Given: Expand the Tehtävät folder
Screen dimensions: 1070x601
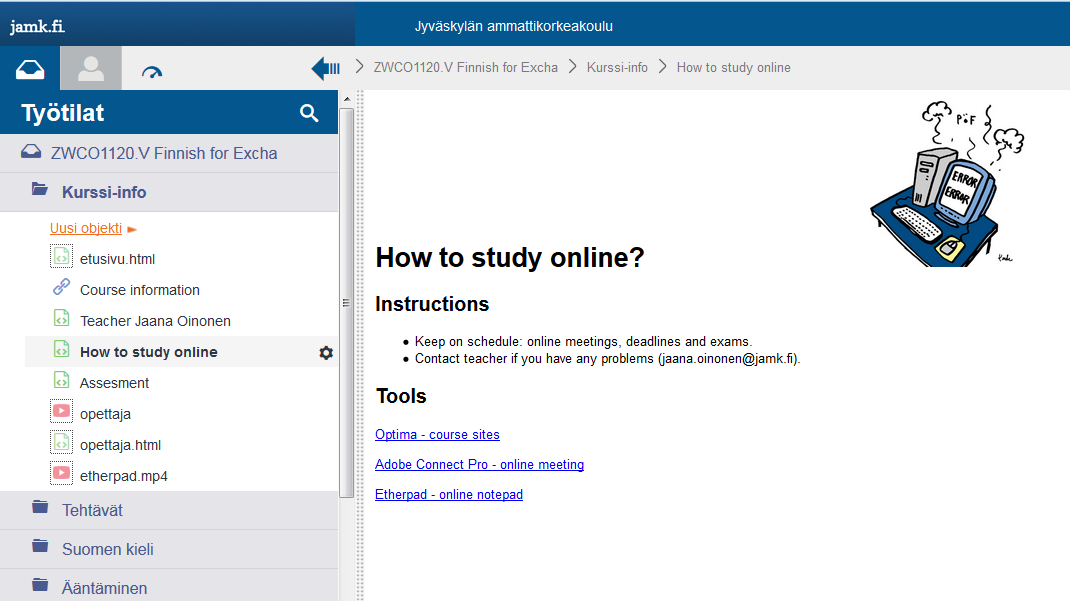Looking at the screenshot, I should coord(92,510).
